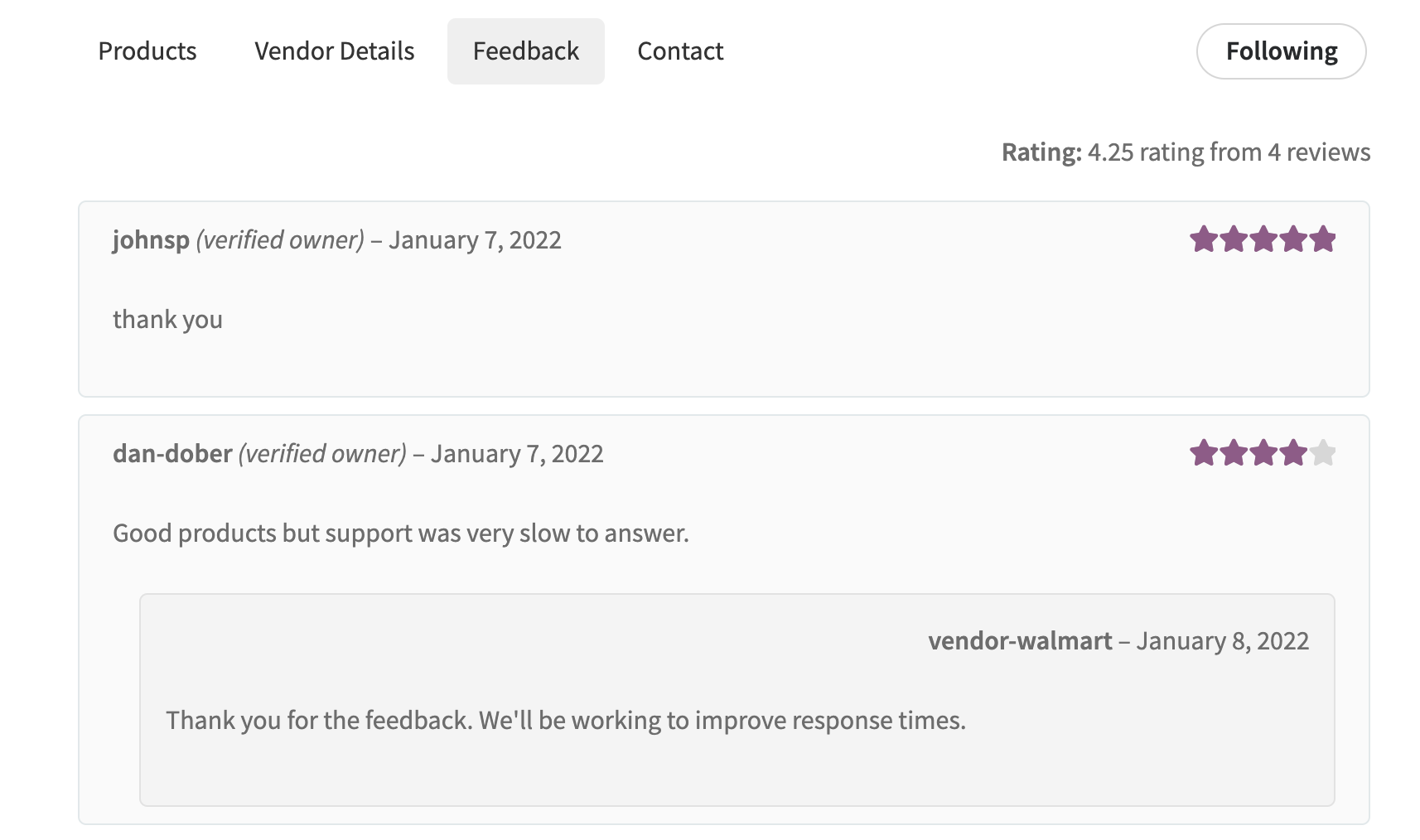Viewport: 1420px width, 840px height.
Task: Click the "thank you" review text
Action: click(x=167, y=320)
